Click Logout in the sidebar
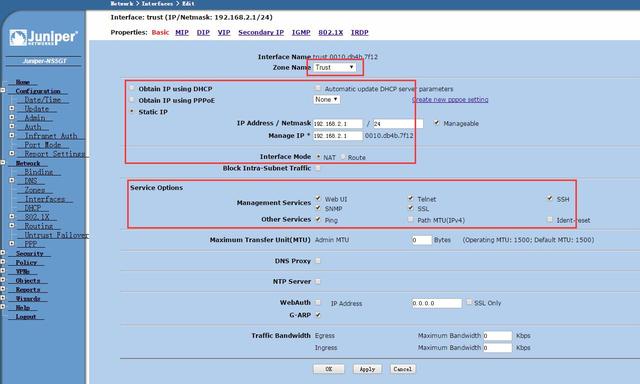 [26, 317]
